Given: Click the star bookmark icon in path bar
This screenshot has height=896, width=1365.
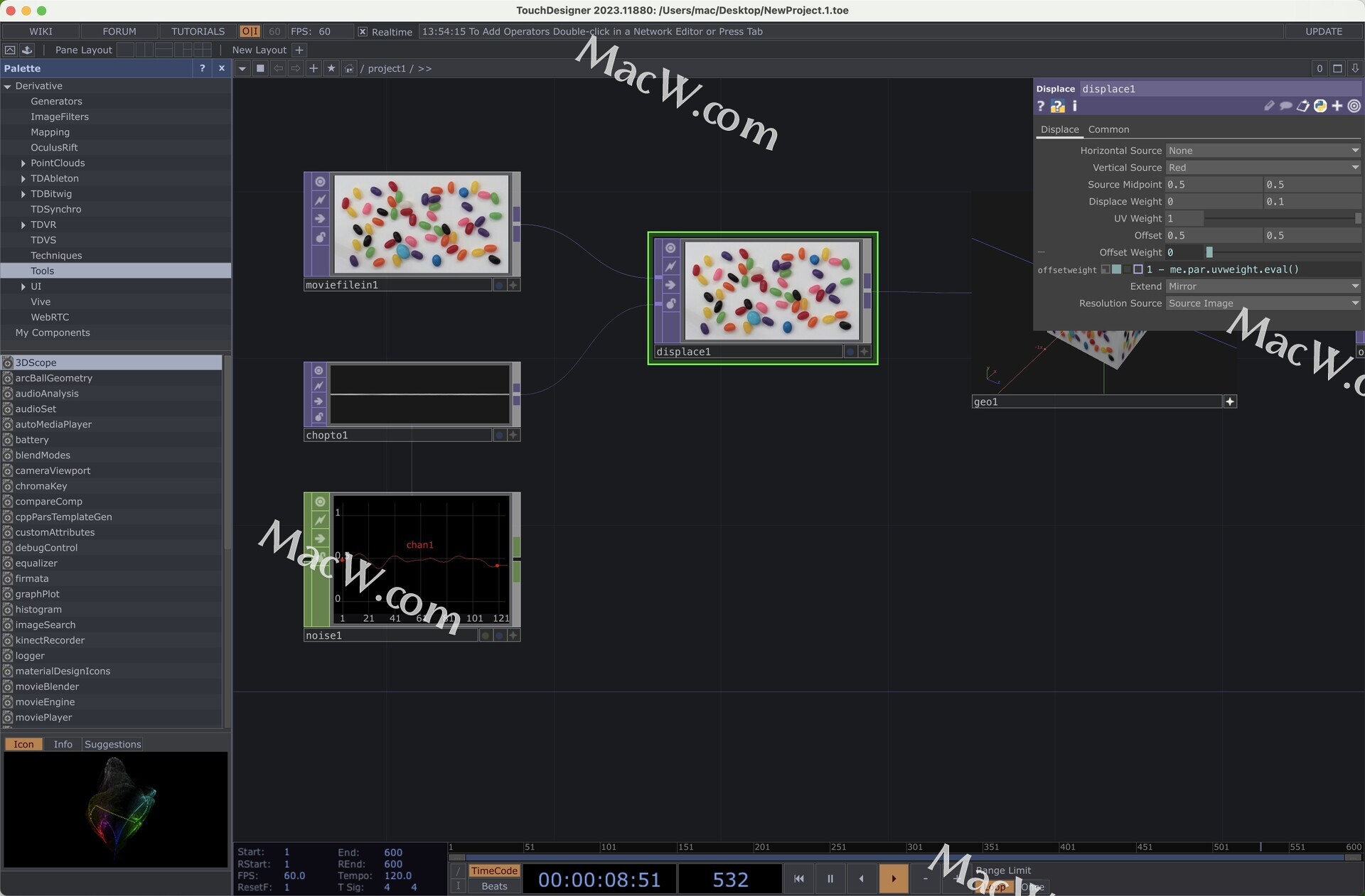Looking at the screenshot, I should (331, 69).
